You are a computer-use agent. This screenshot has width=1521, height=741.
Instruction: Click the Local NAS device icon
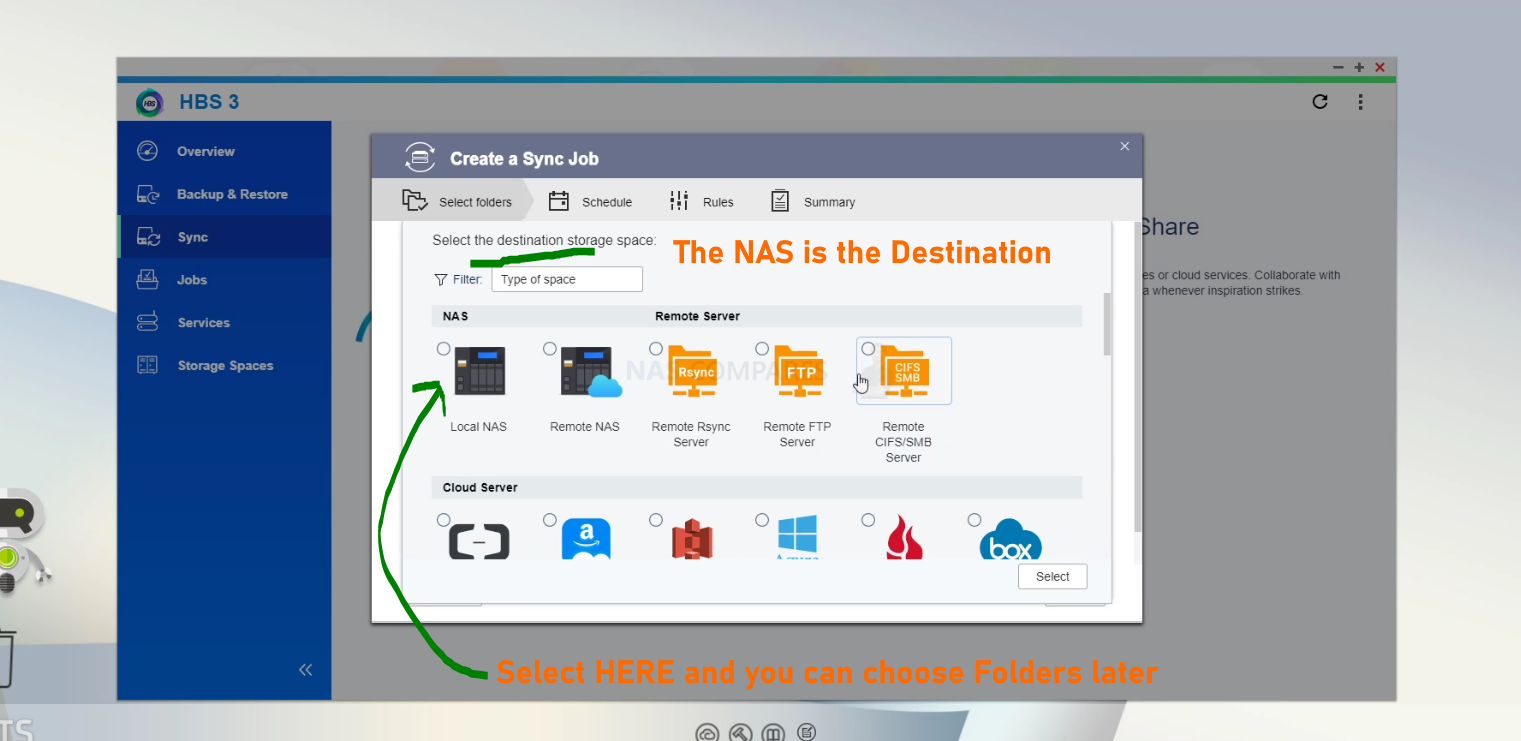pyautogui.click(x=479, y=371)
